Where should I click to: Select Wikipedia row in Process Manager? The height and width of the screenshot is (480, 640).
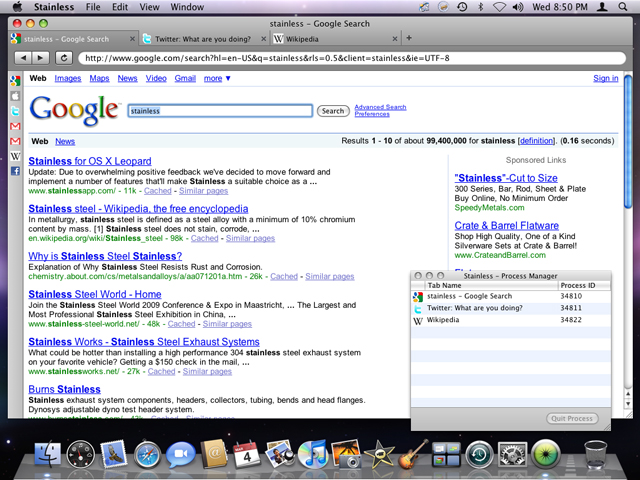511,320
